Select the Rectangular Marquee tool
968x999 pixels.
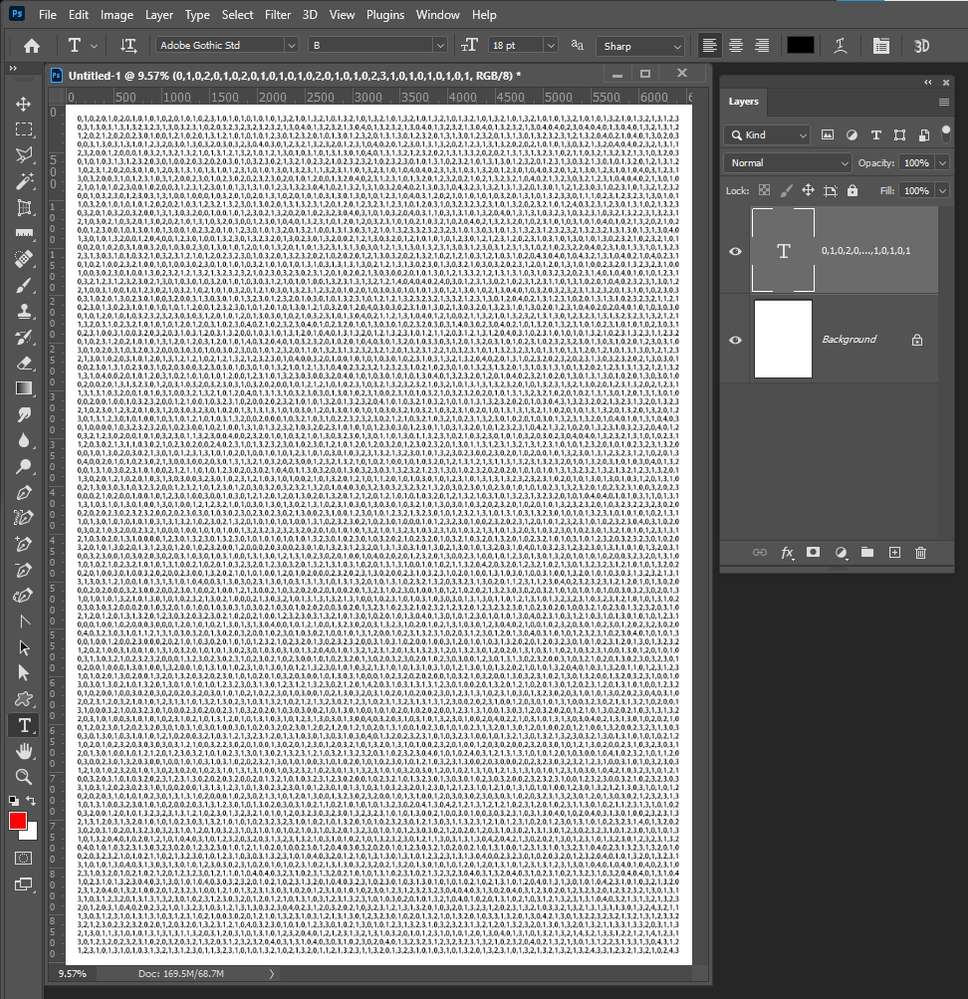24,129
